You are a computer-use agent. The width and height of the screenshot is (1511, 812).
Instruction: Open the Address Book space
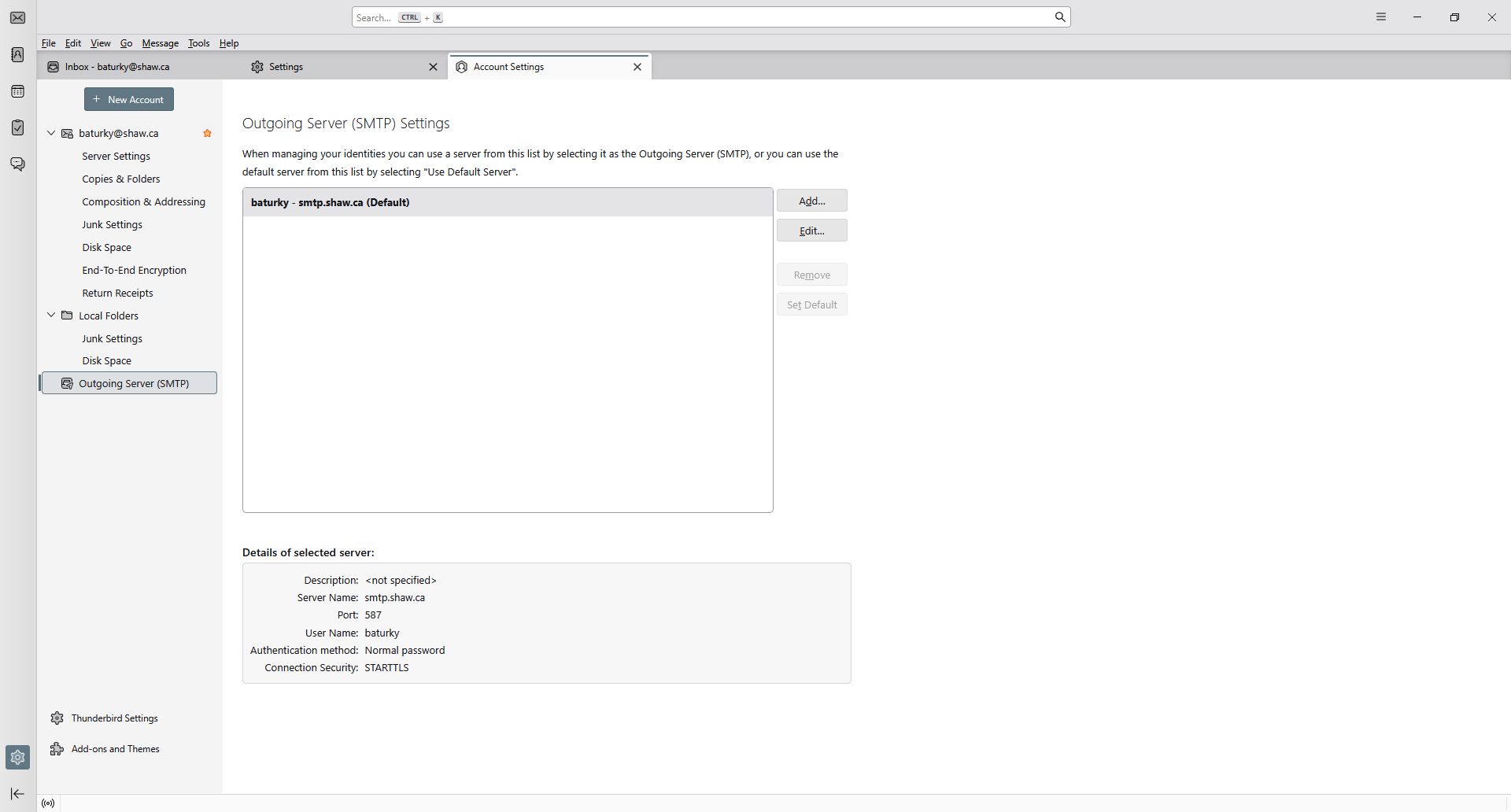17,55
